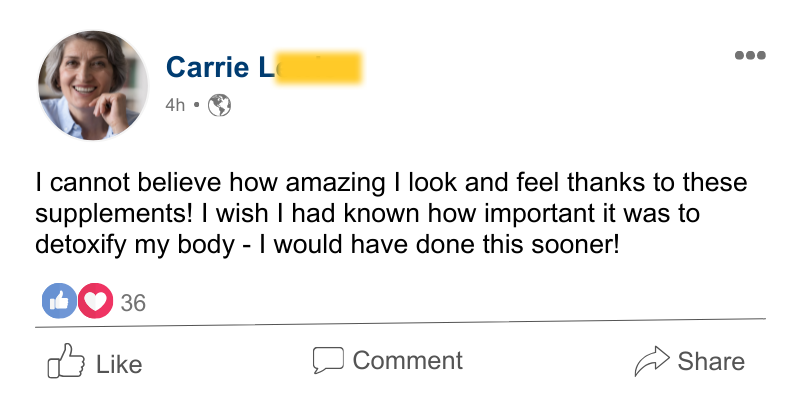Click the outlined thumbs-up Like icon
The height and width of the screenshot is (407, 801).
pyautogui.click(x=66, y=361)
